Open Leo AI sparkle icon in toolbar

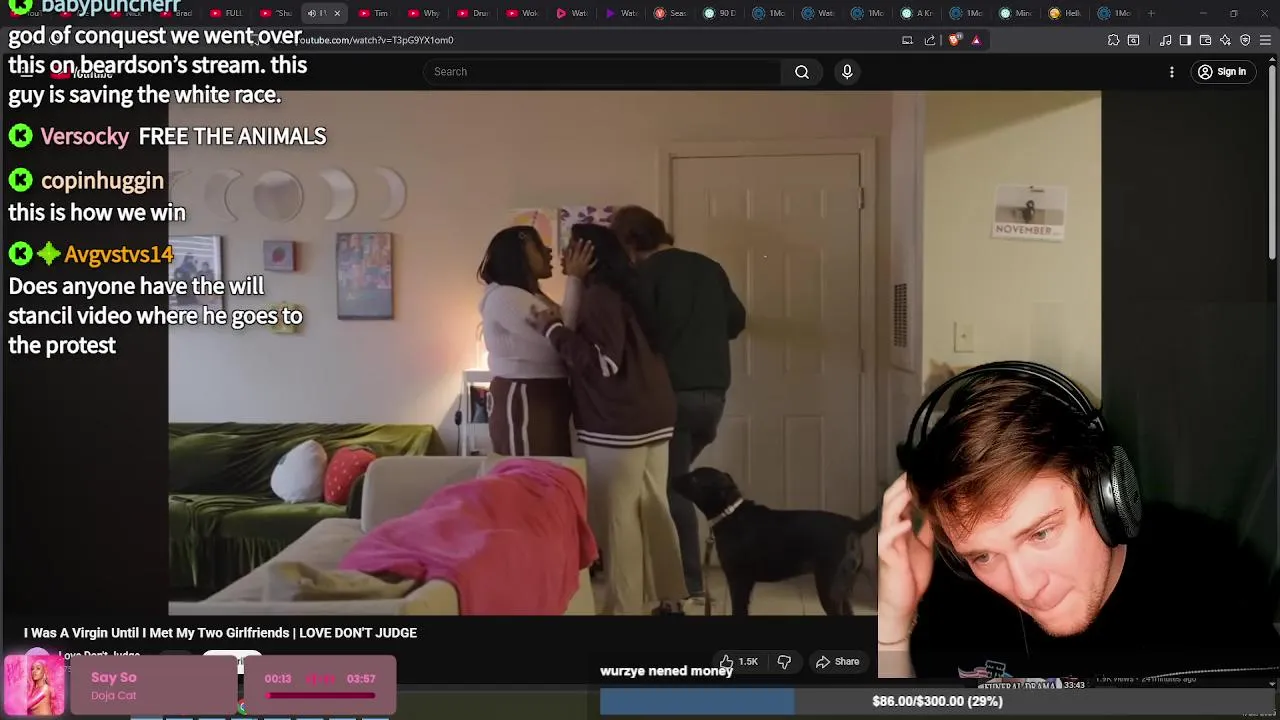tap(1225, 40)
